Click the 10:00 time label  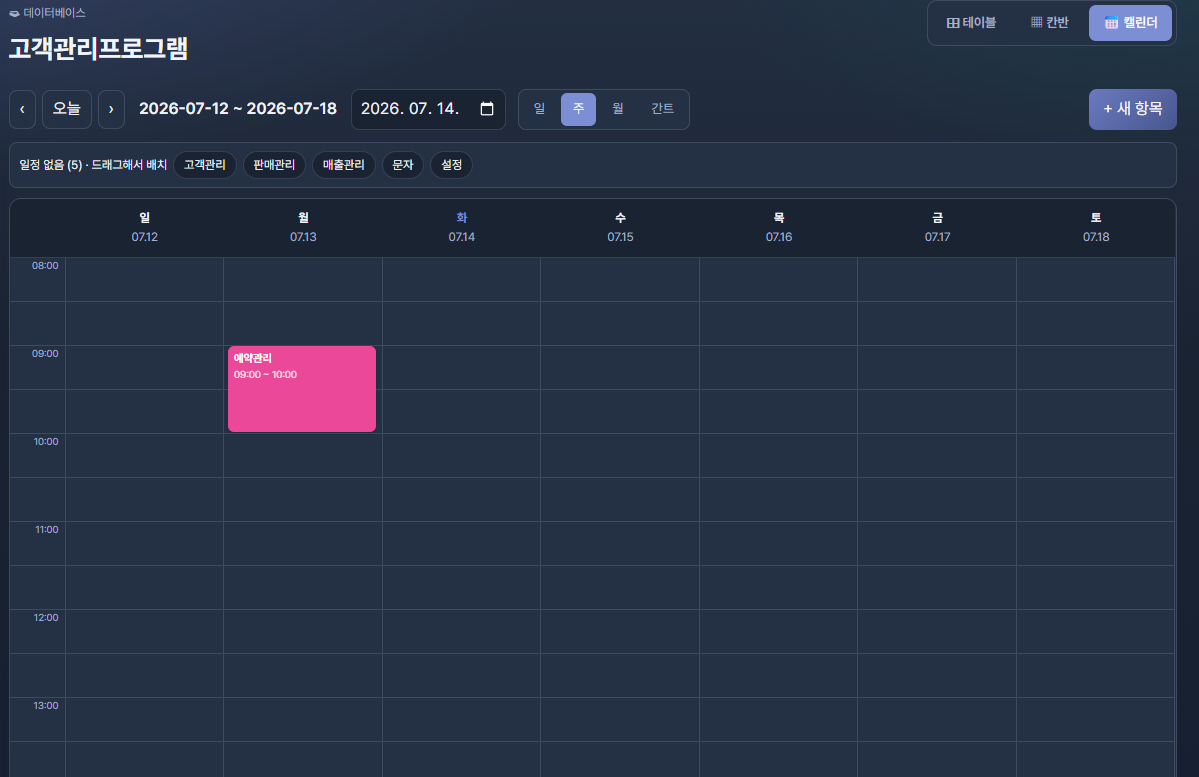point(46,442)
